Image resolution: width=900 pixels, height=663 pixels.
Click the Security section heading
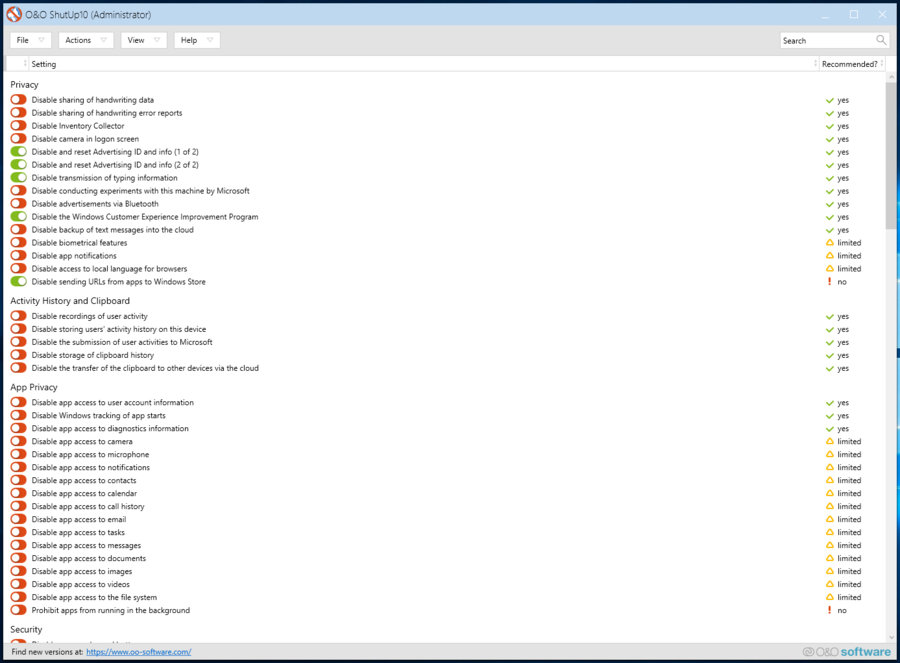coord(26,629)
